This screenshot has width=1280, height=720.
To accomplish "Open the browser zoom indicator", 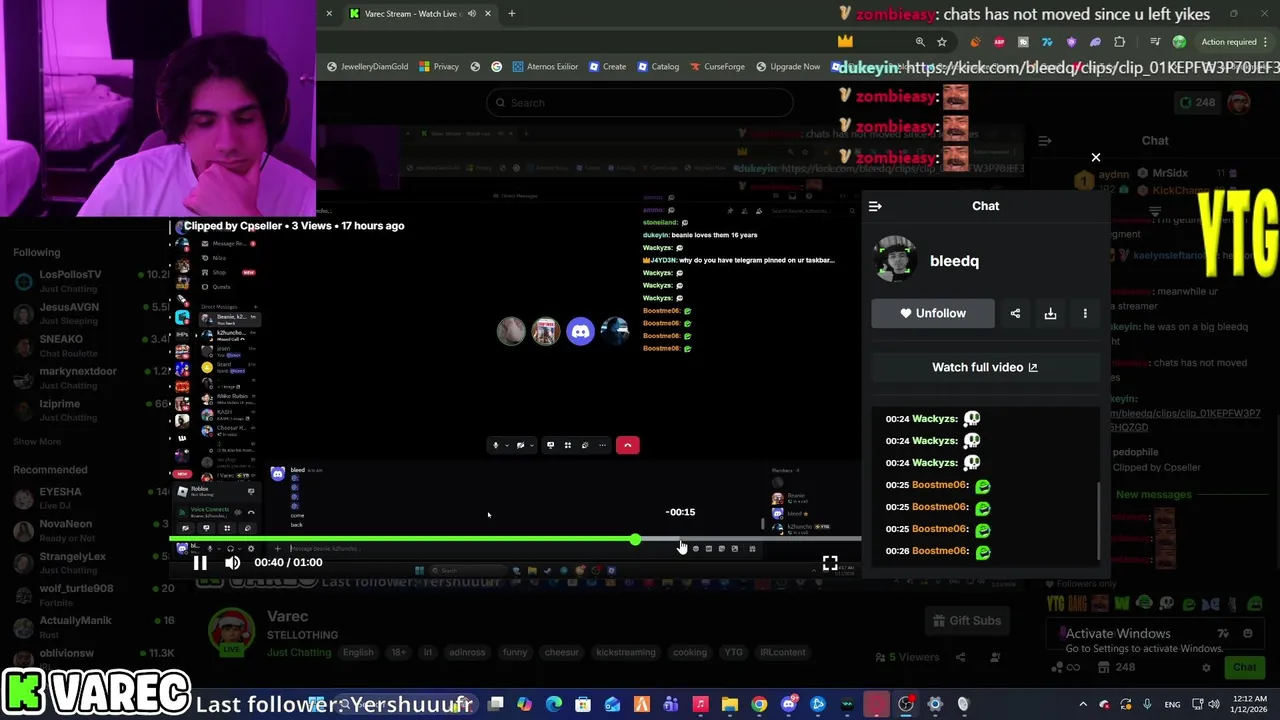I will 920,42.
